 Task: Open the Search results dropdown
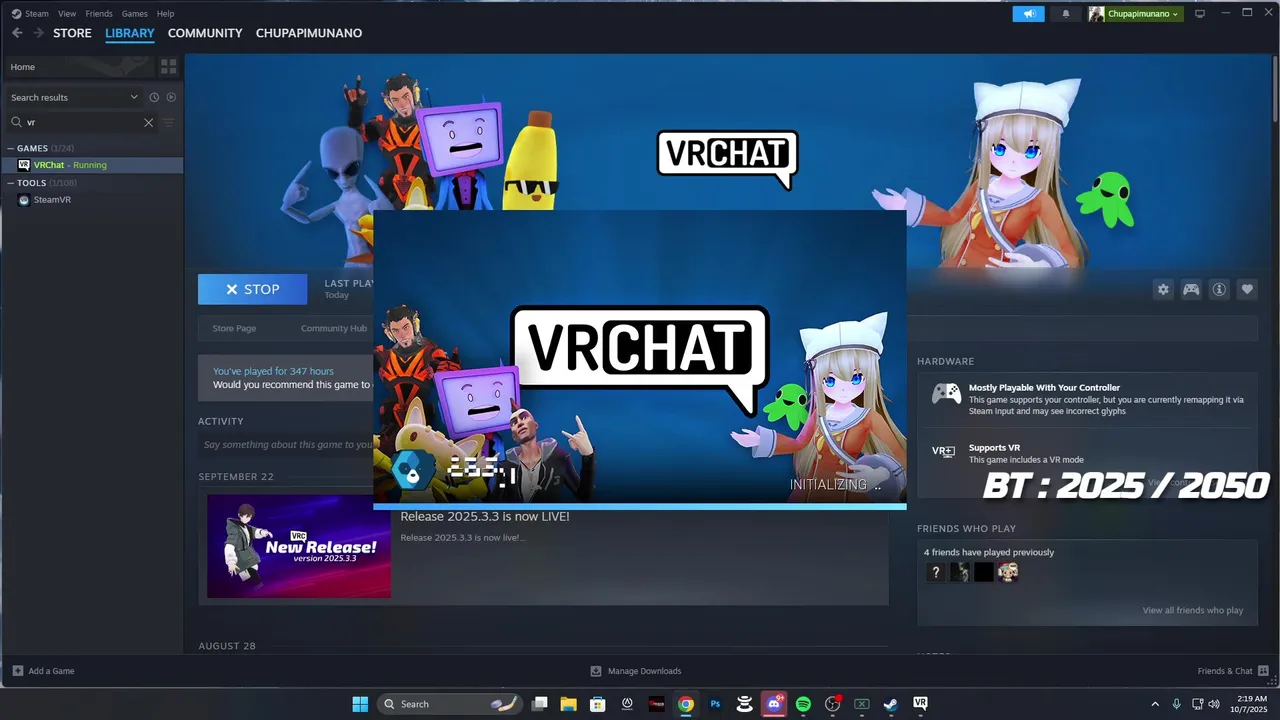(74, 97)
